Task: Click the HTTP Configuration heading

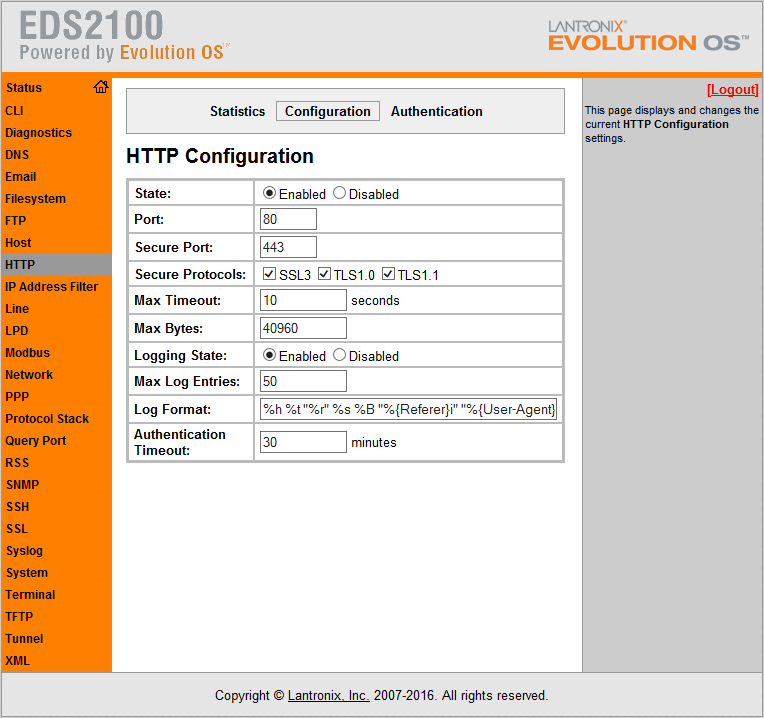Action: click(220, 156)
